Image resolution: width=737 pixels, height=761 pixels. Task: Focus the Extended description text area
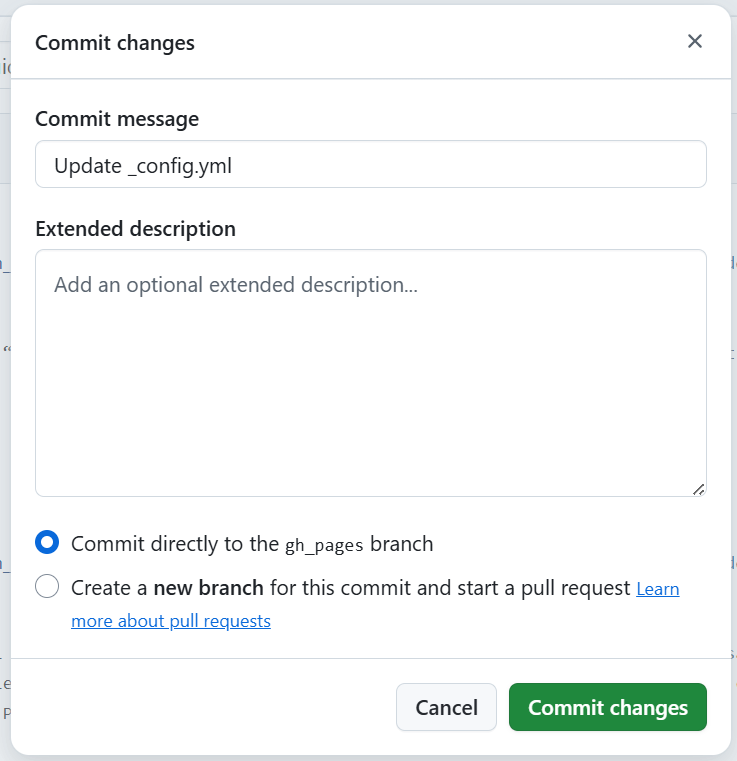(x=370, y=390)
